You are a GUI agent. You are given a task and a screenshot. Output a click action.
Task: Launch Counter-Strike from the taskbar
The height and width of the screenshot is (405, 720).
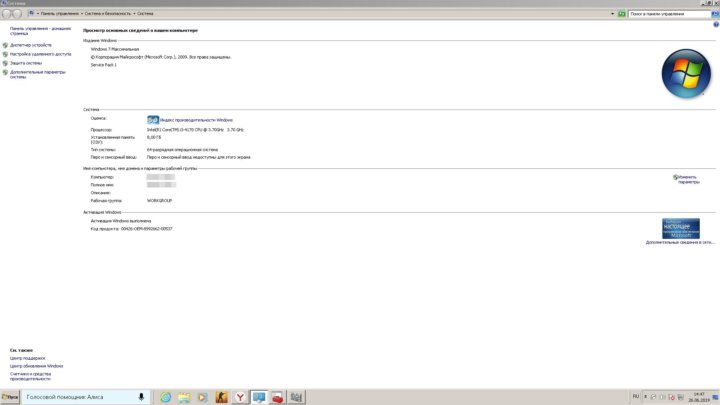coord(221,397)
